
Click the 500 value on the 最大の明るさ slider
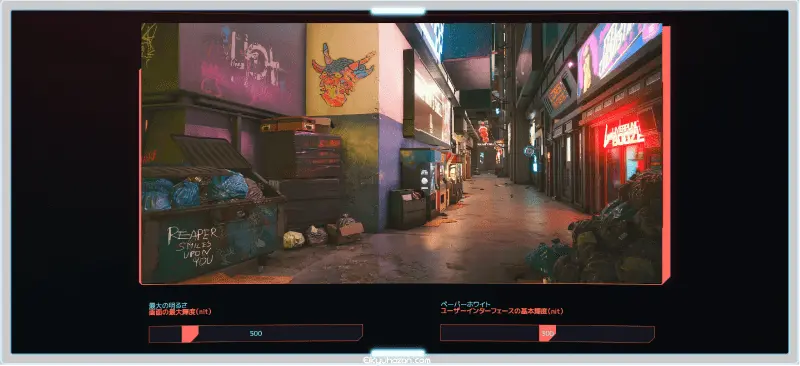(256, 334)
